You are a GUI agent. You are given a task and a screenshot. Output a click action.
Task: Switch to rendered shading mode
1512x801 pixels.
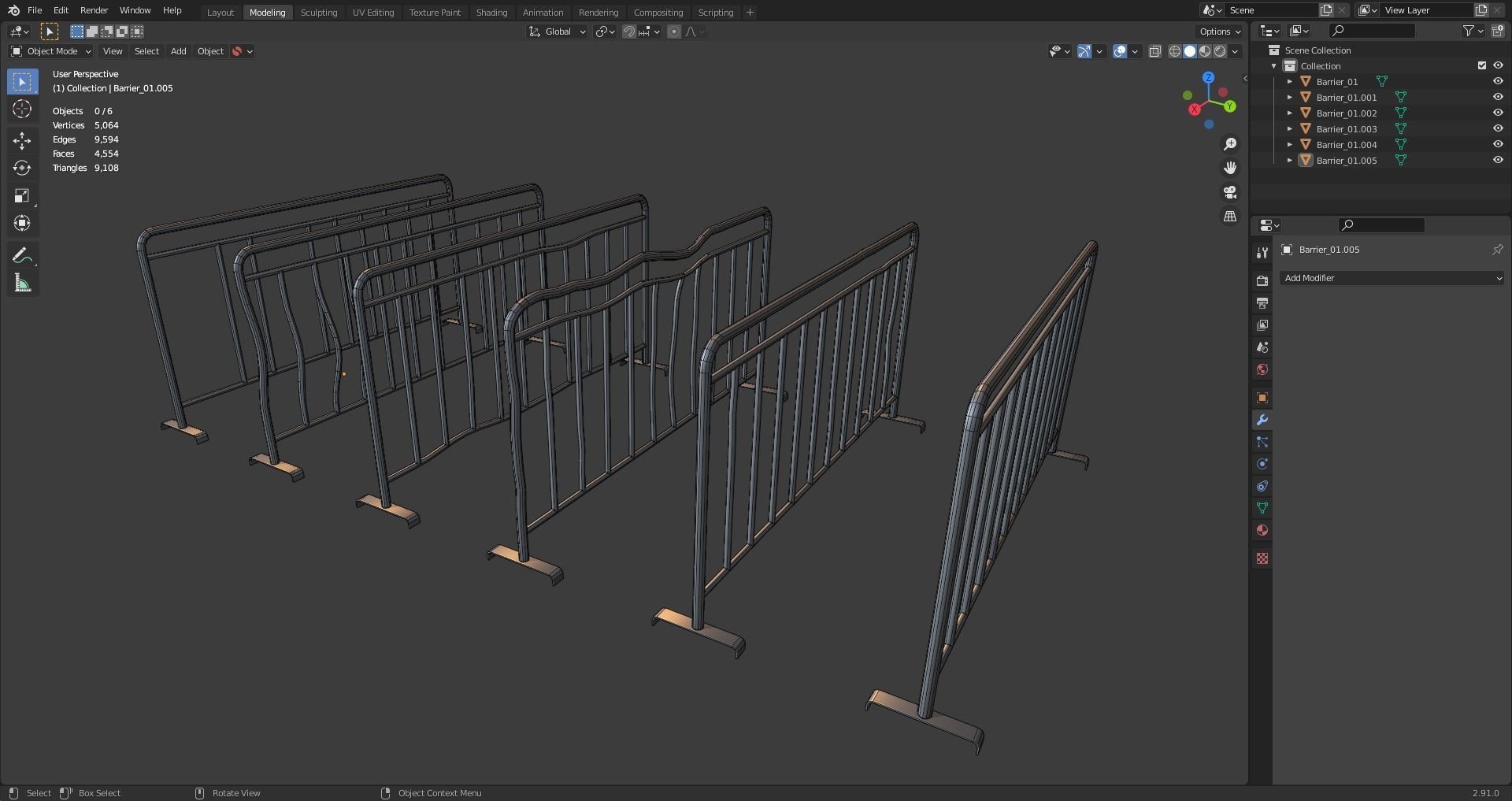[x=1220, y=51]
